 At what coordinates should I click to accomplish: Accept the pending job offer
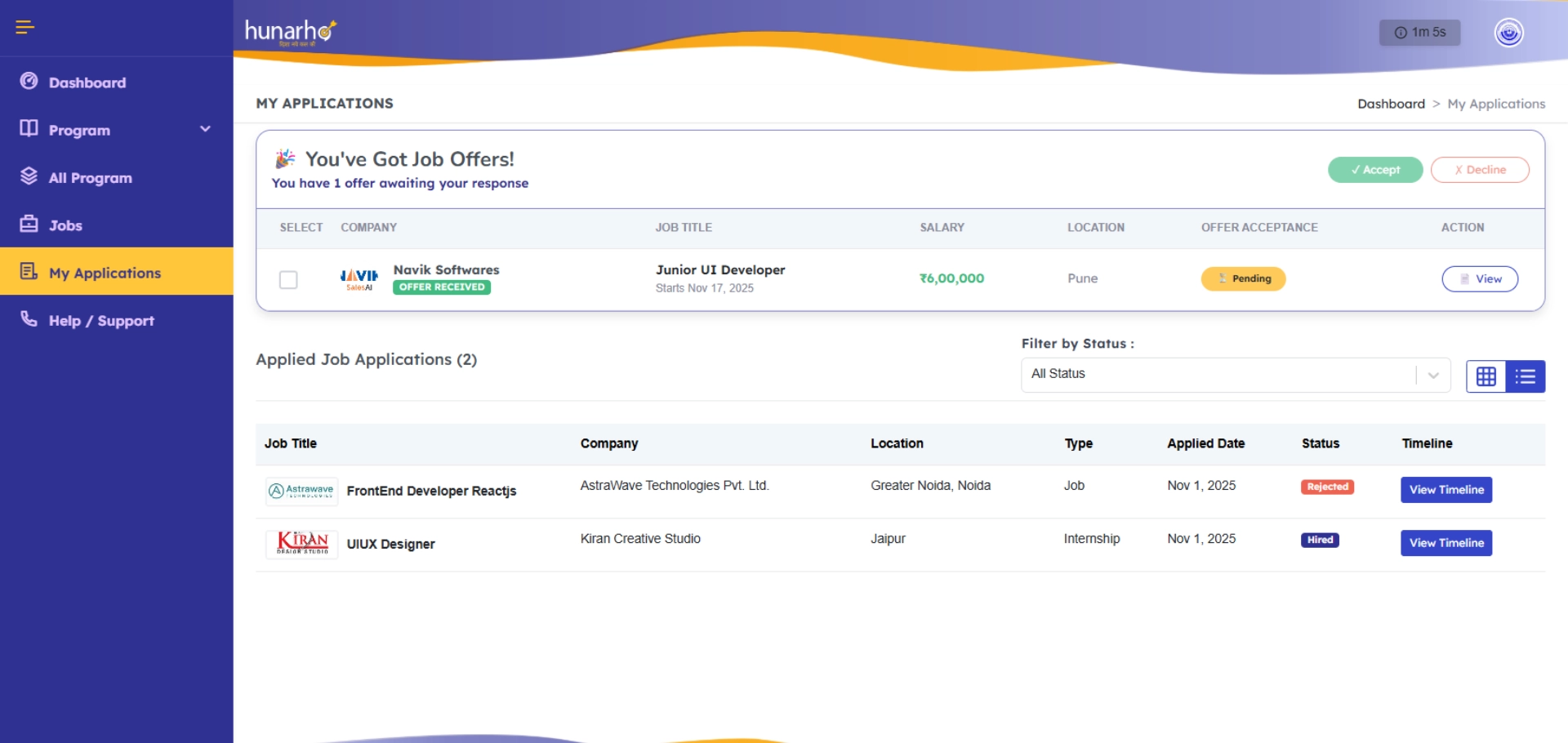pyautogui.click(x=1374, y=170)
